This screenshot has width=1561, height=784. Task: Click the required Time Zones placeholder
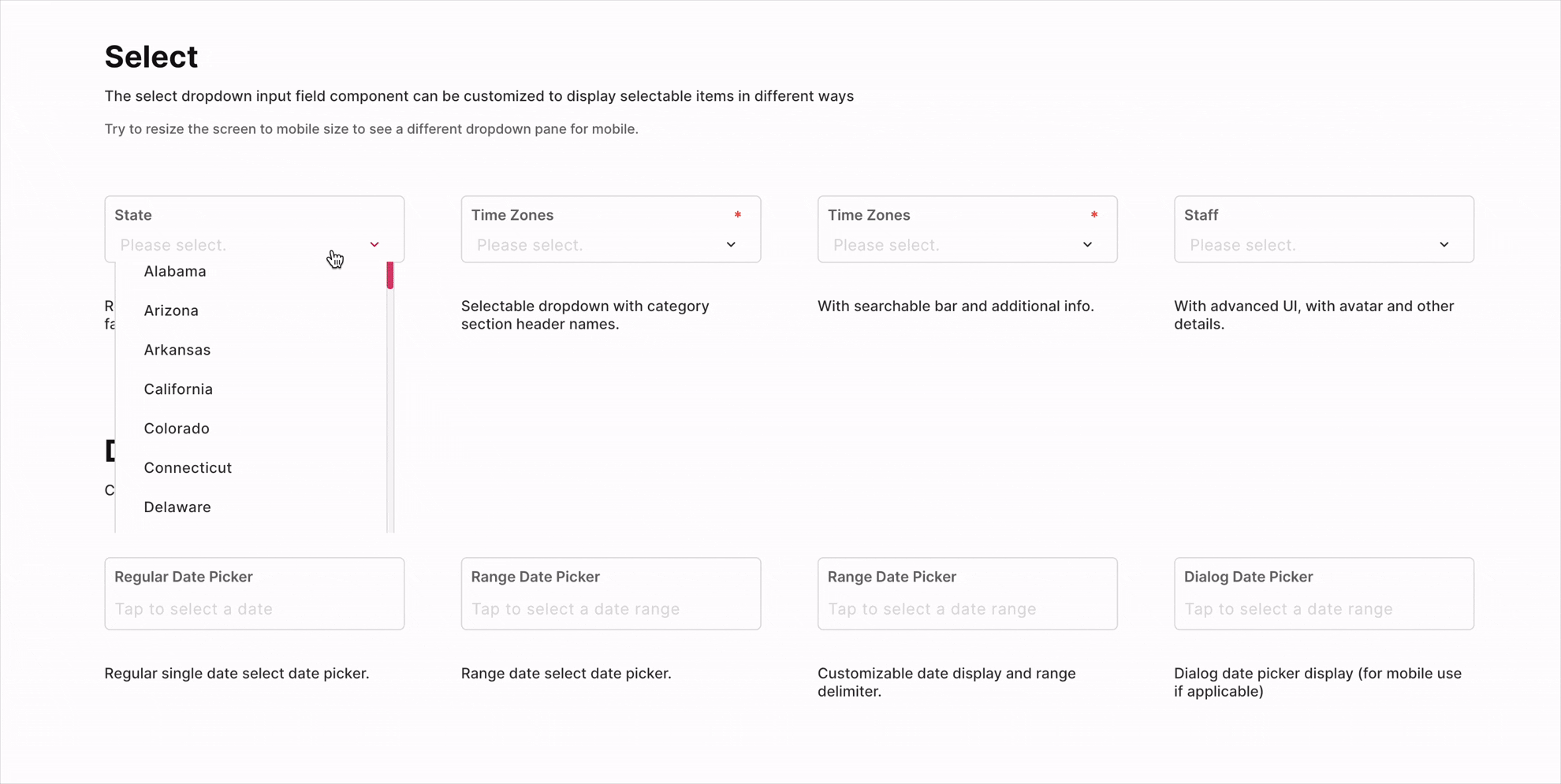529,244
